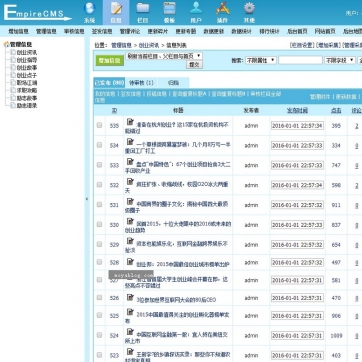Screen dimensions: 362x362
Task: Click the edit icon on row 534
Action: [x=130, y=142]
